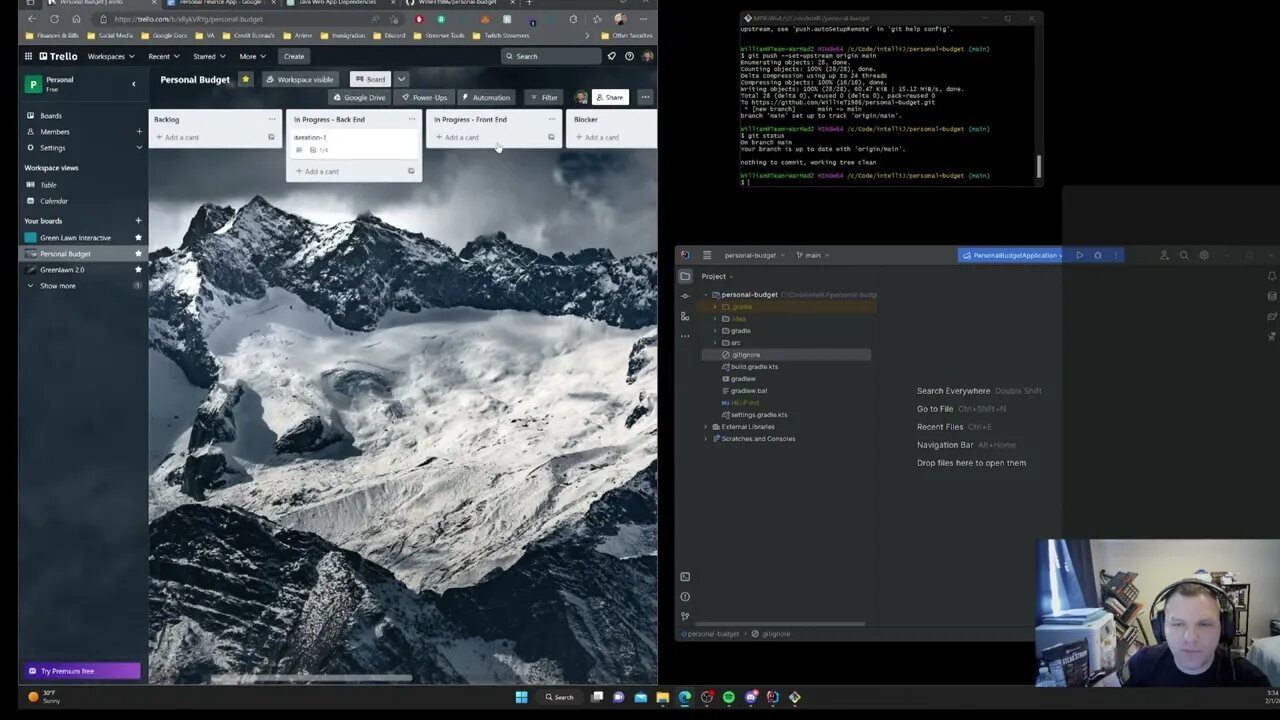Click Try Premium free button
The image size is (1280, 720).
click(x=83, y=671)
